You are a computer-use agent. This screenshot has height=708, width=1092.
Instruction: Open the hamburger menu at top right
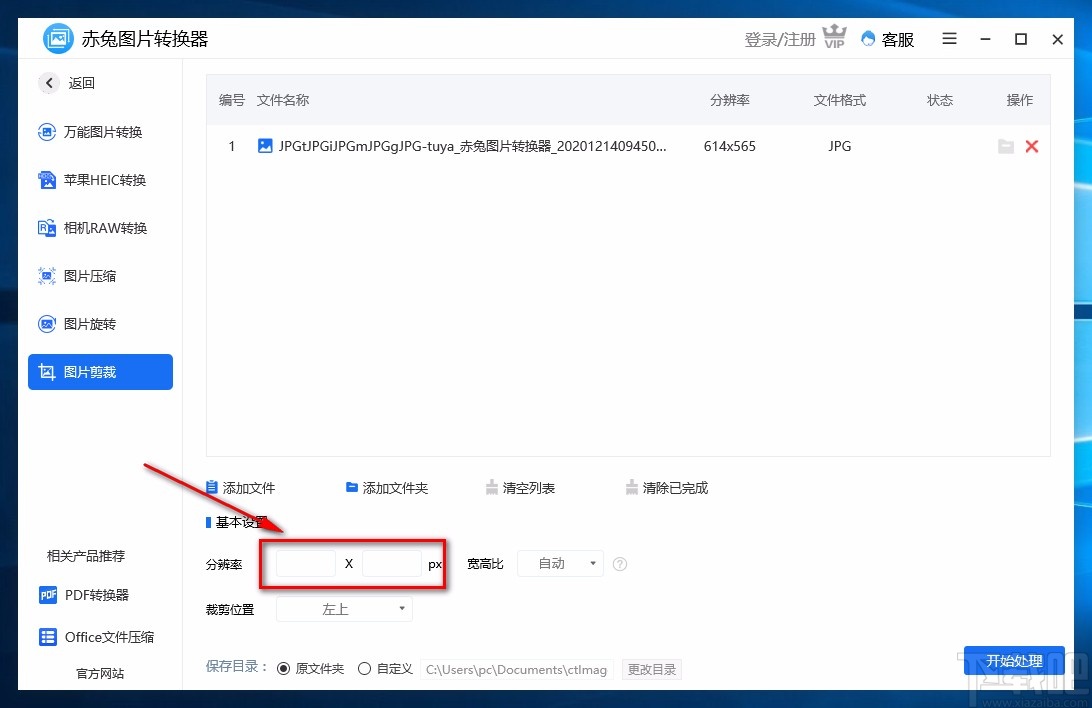(949, 39)
